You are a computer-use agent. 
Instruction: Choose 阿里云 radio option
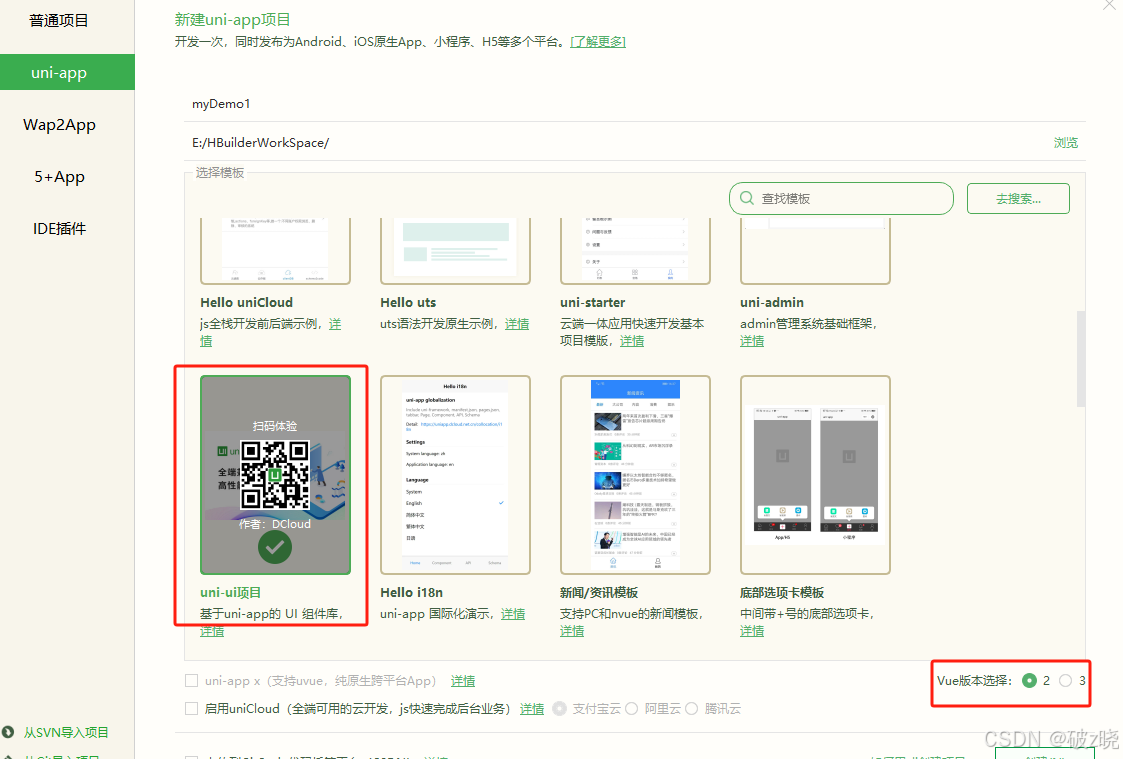[632, 708]
